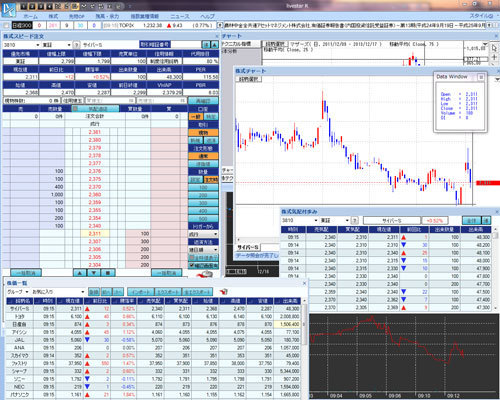The width and height of the screenshot is (500, 400).
Task: Click the board center square button
Action: pos(108,273)
